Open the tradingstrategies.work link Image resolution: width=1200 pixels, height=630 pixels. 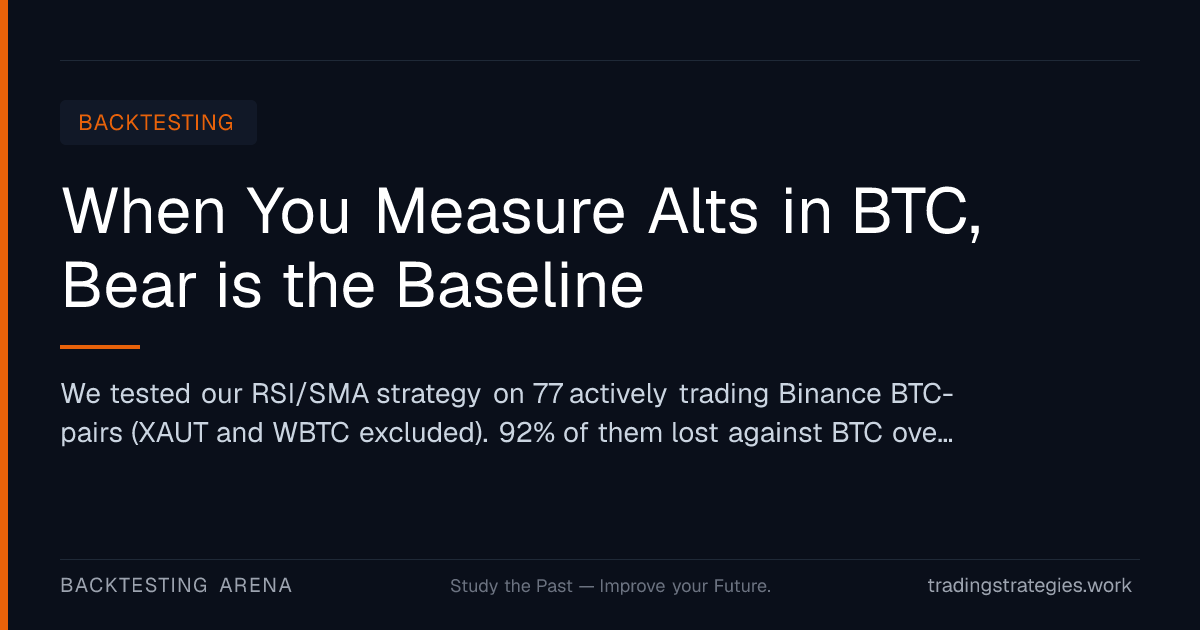click(1030, 586)
